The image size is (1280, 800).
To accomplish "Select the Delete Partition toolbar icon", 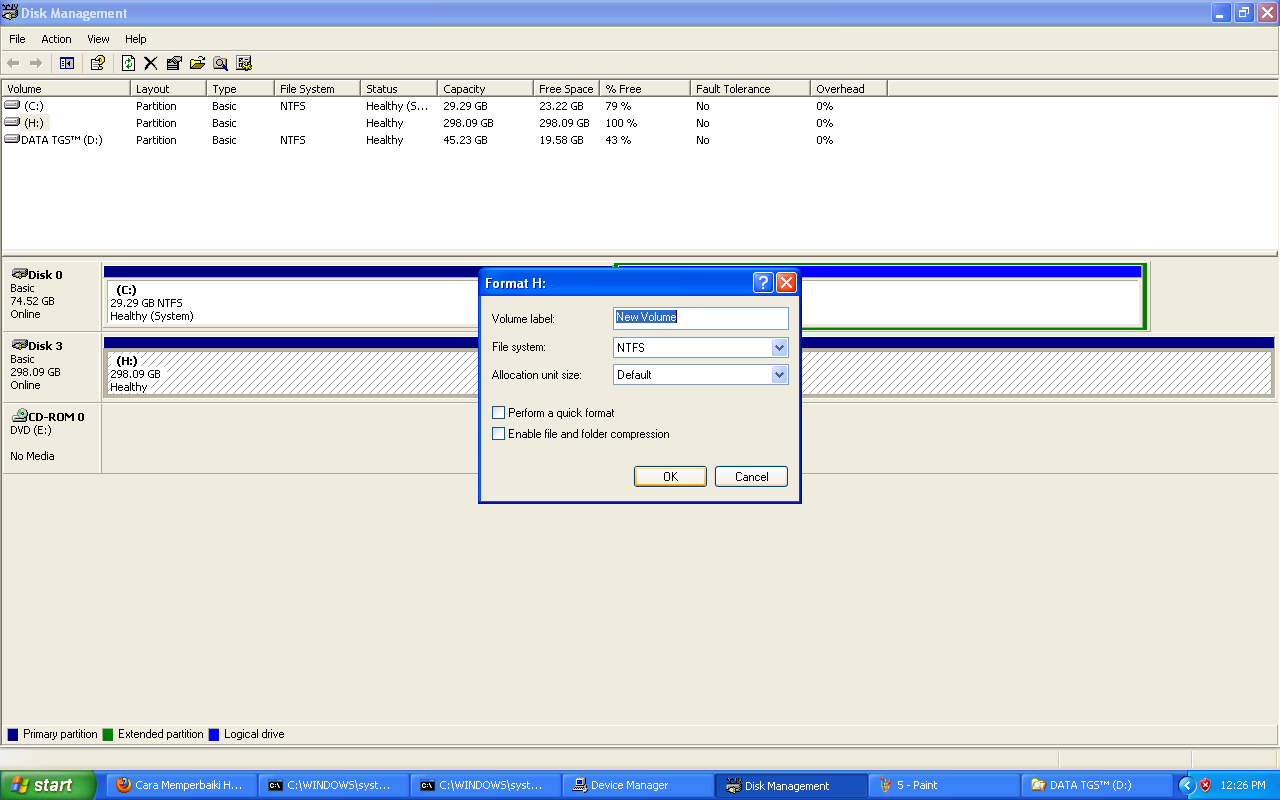I will coord(150,62).
